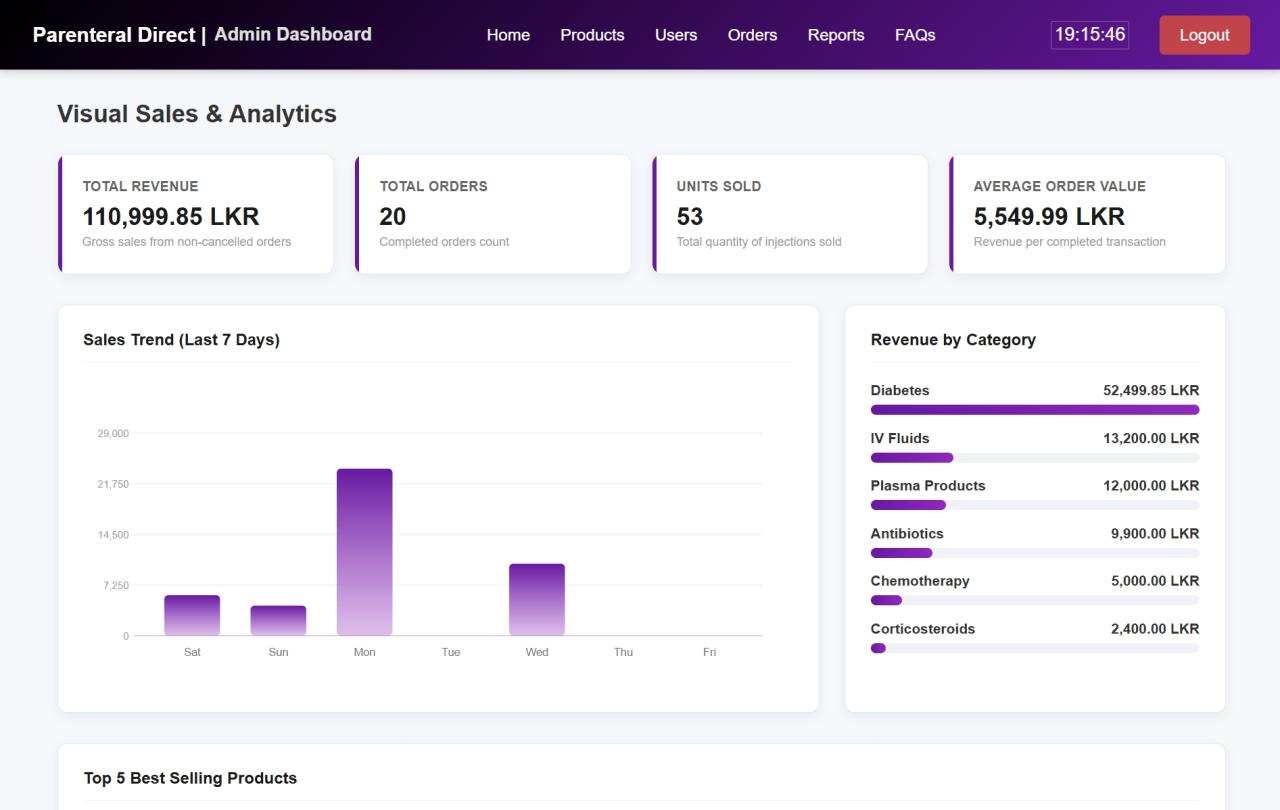1280x810 pixels.
Task: Click the live clock display
Action: coord(1090,35)
